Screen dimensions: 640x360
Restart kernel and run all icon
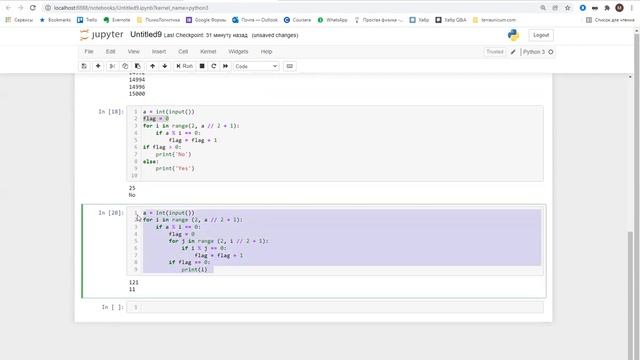[225, 66]
